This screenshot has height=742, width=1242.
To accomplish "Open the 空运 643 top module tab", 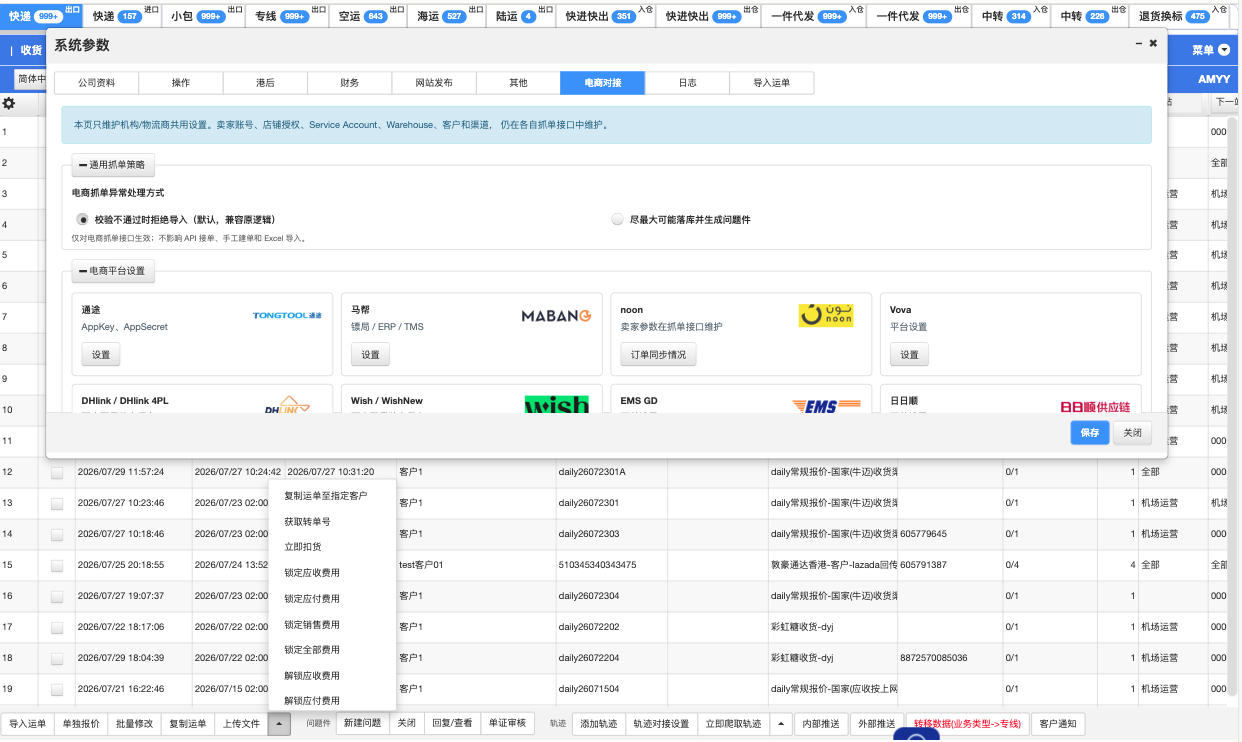I will 368,15.
